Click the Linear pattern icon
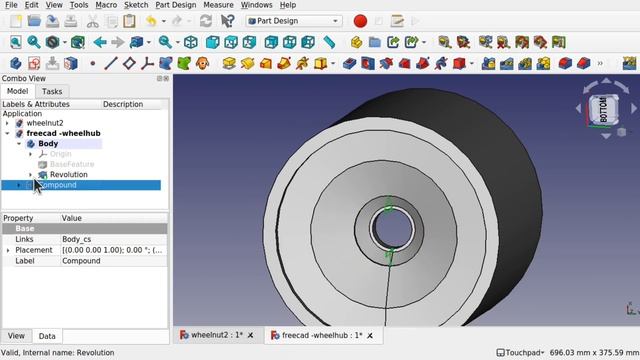Screen dimensions: 640x360 tap(507, 63)
